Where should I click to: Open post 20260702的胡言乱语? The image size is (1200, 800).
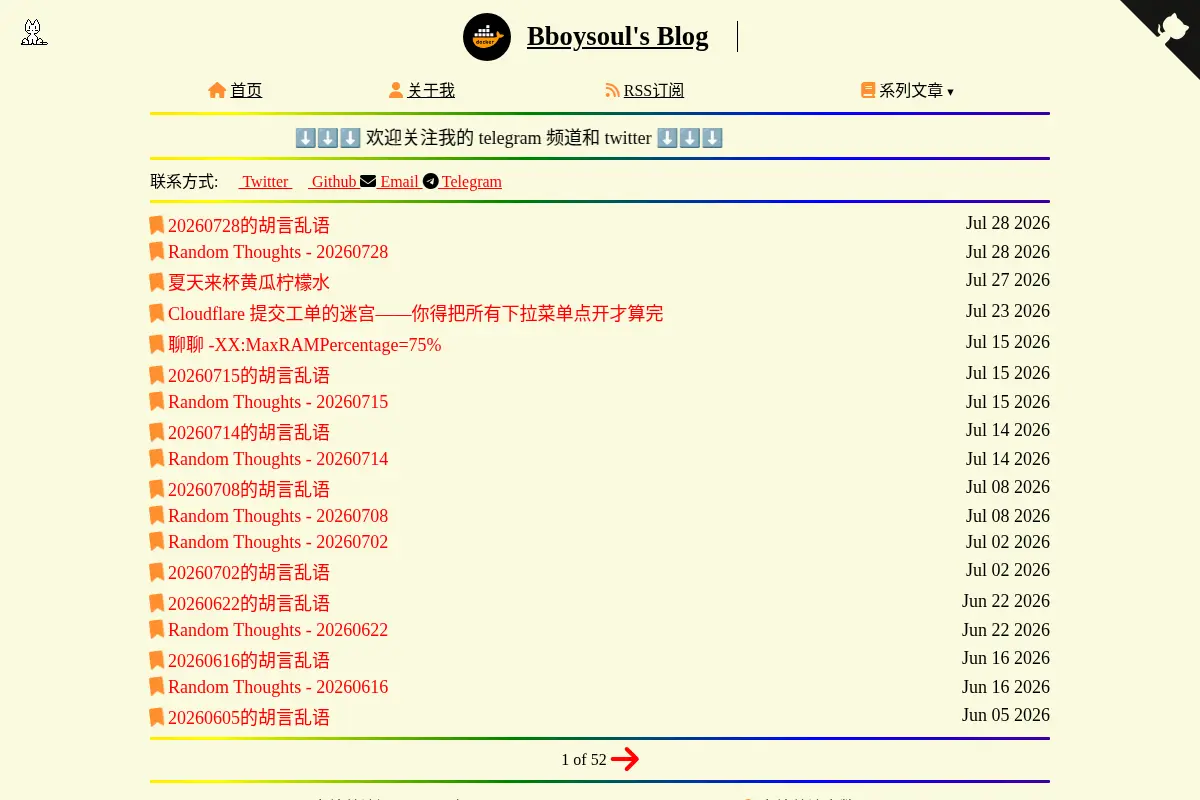[249, 572]
